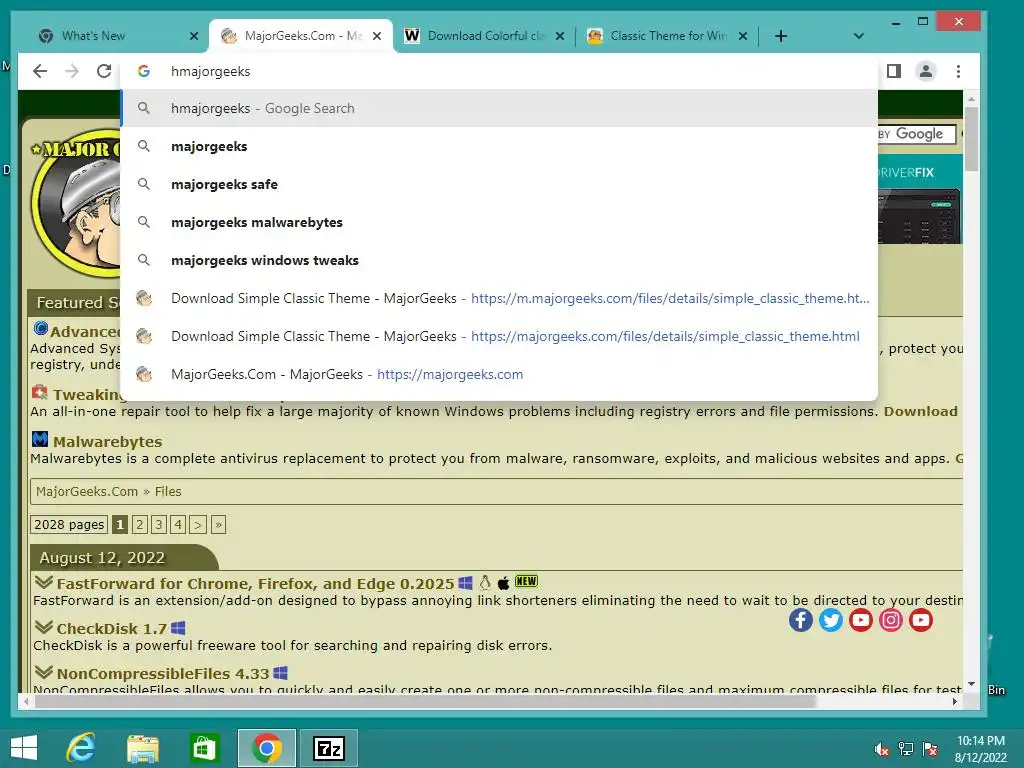Reload the page with the refresh icon
Viewport: 1024px width, 768px height.
(104, 71)
